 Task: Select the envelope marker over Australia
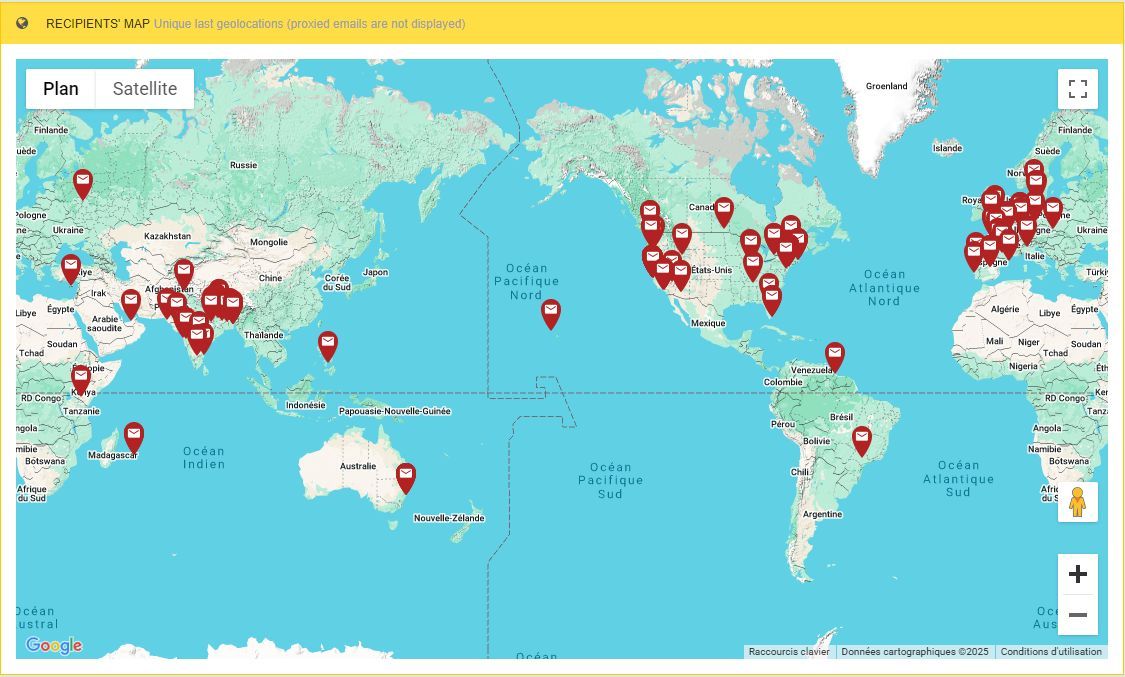405,474
